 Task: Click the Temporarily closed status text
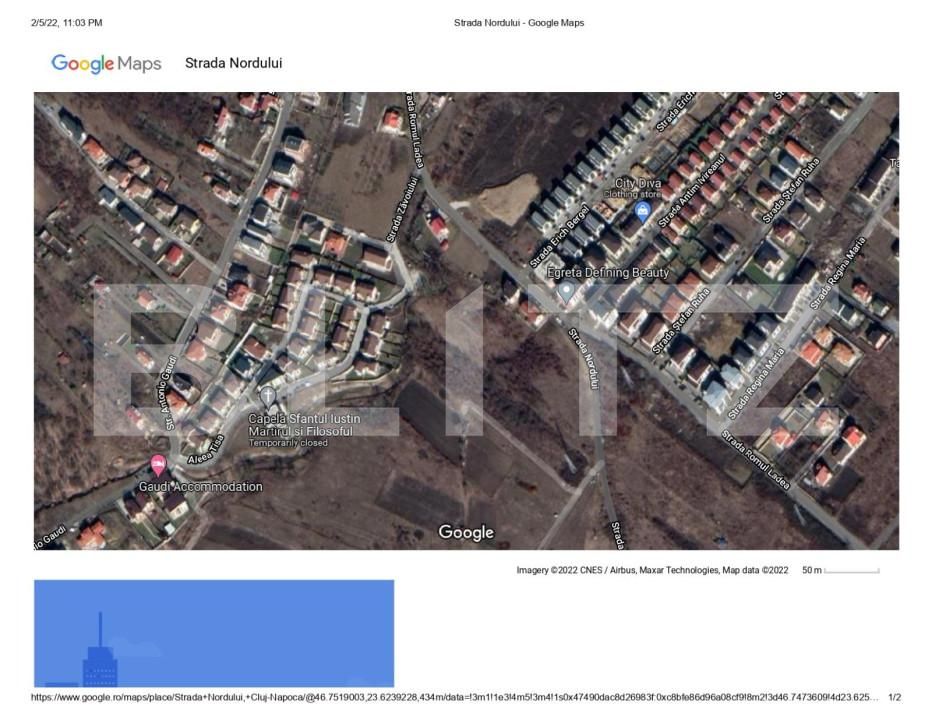pyautogui.click(x=288, y=442)
